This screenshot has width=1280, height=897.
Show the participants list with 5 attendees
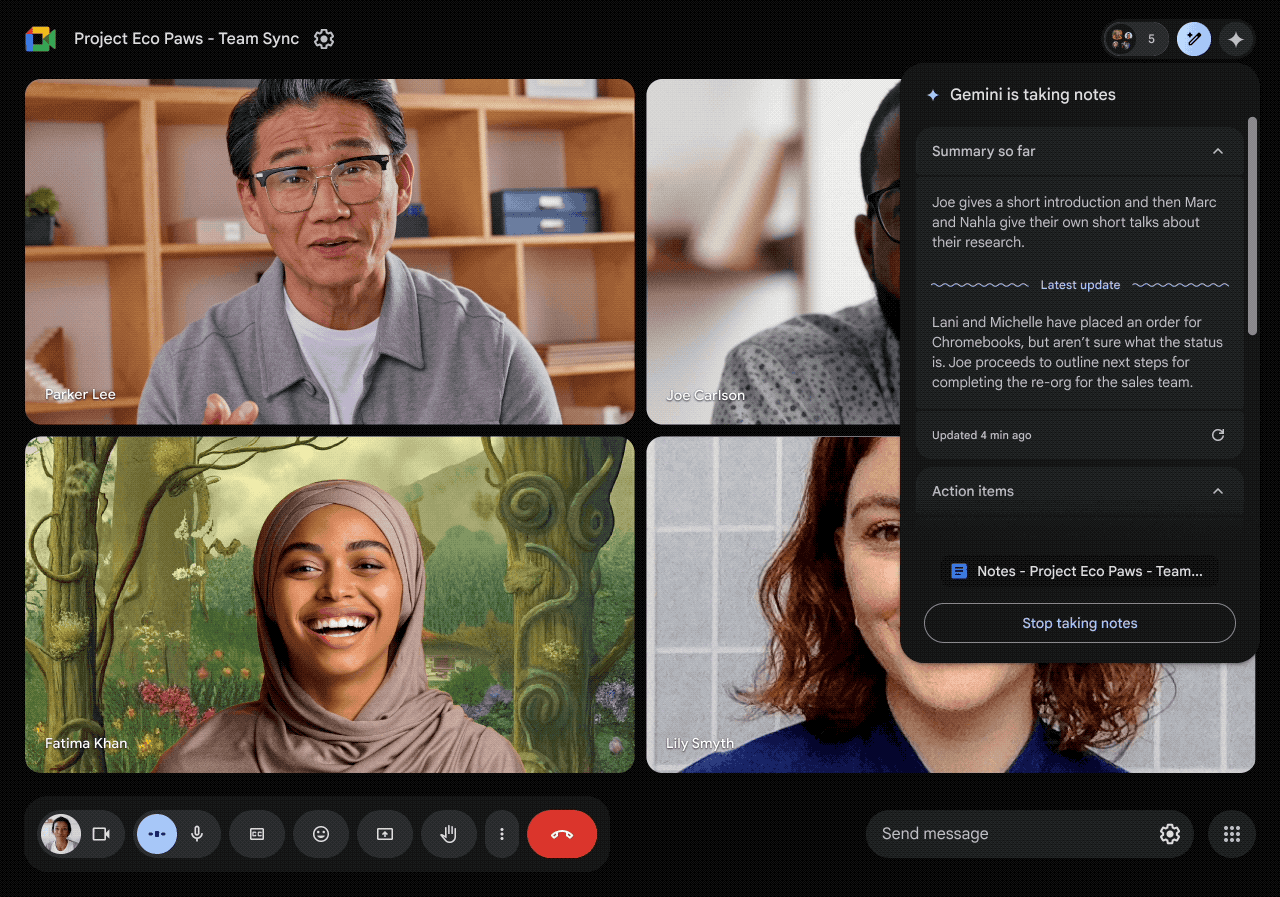click(1135, 39)
